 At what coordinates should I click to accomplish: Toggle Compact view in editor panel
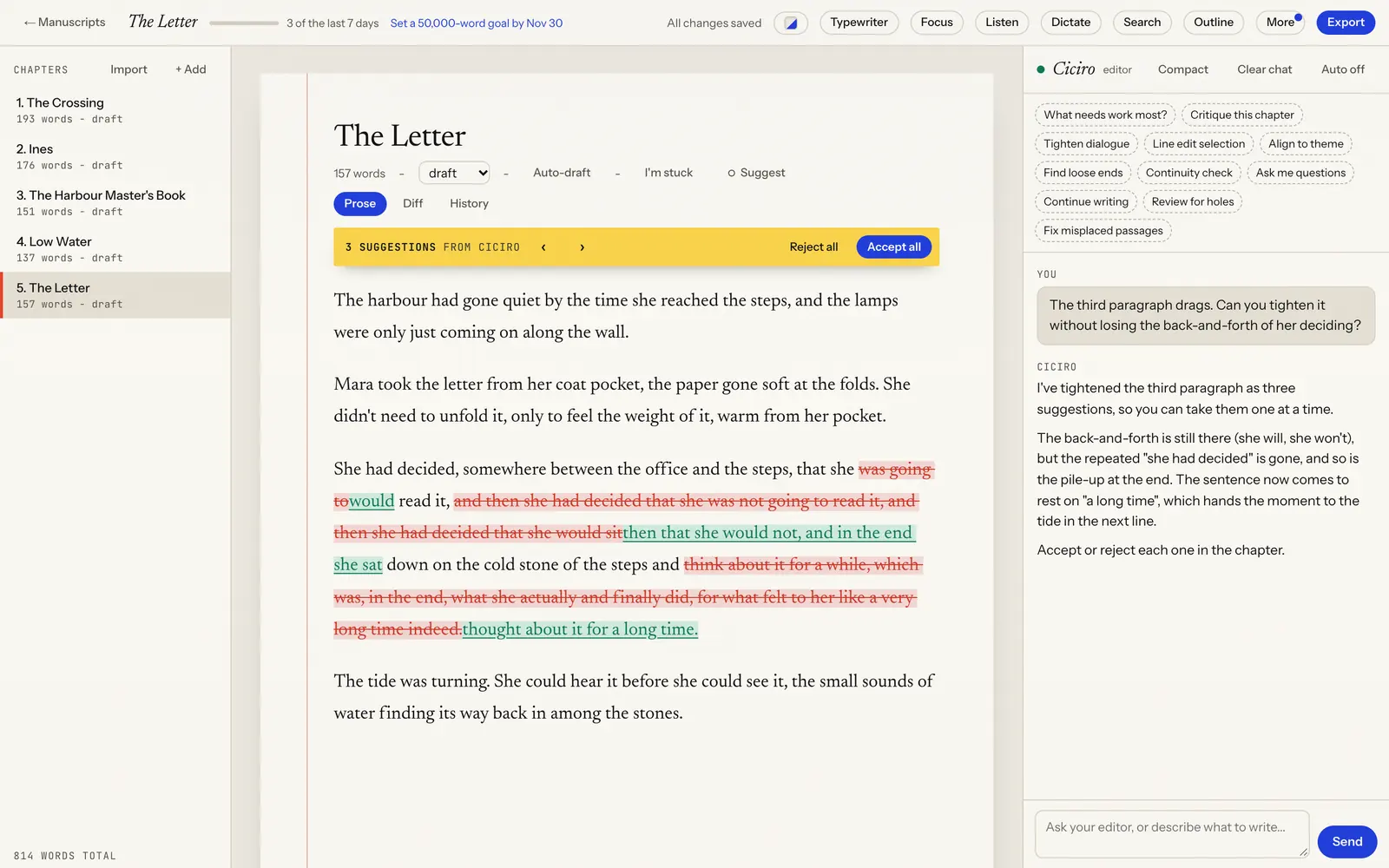click(x=1182, y=69)
